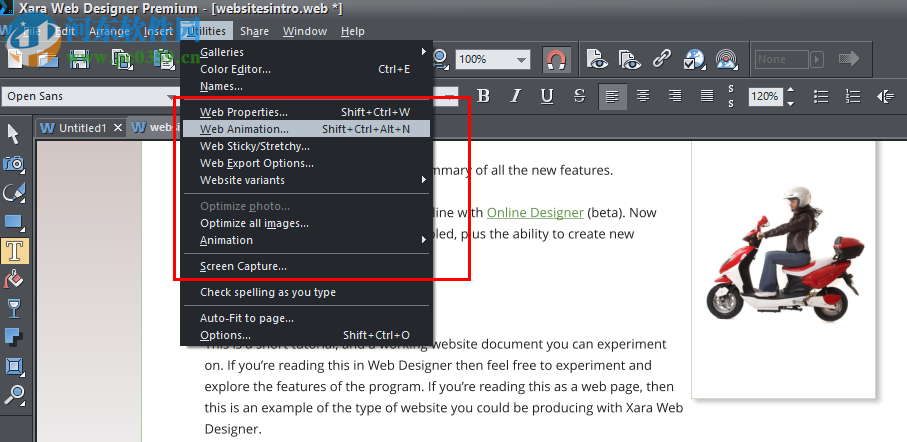Click the Save floppy disk icon
The height and width of the screenshot is (442, 907).
click(x=79, y=59)
